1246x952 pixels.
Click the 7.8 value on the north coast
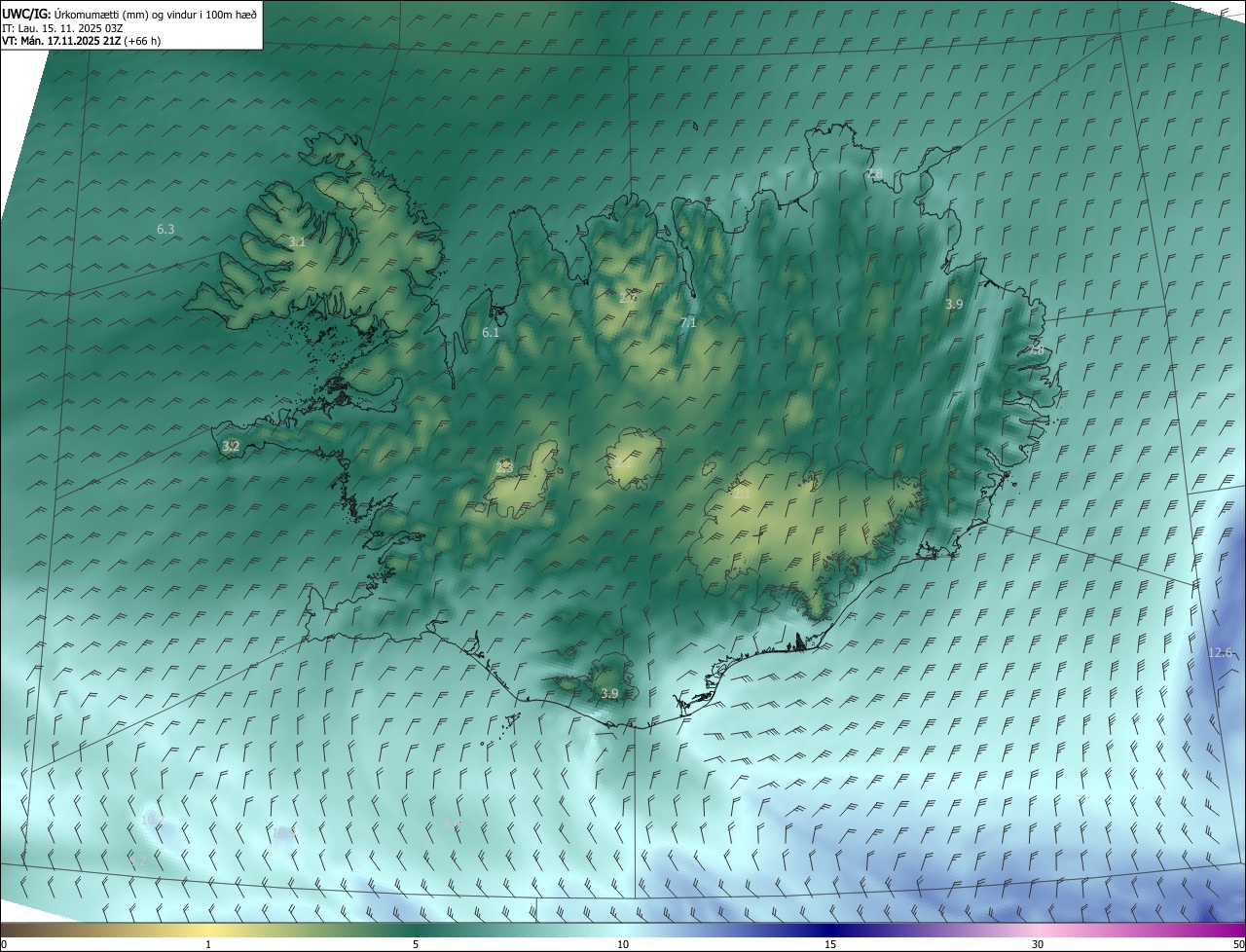pyautogui.click(x=874, y=173)
